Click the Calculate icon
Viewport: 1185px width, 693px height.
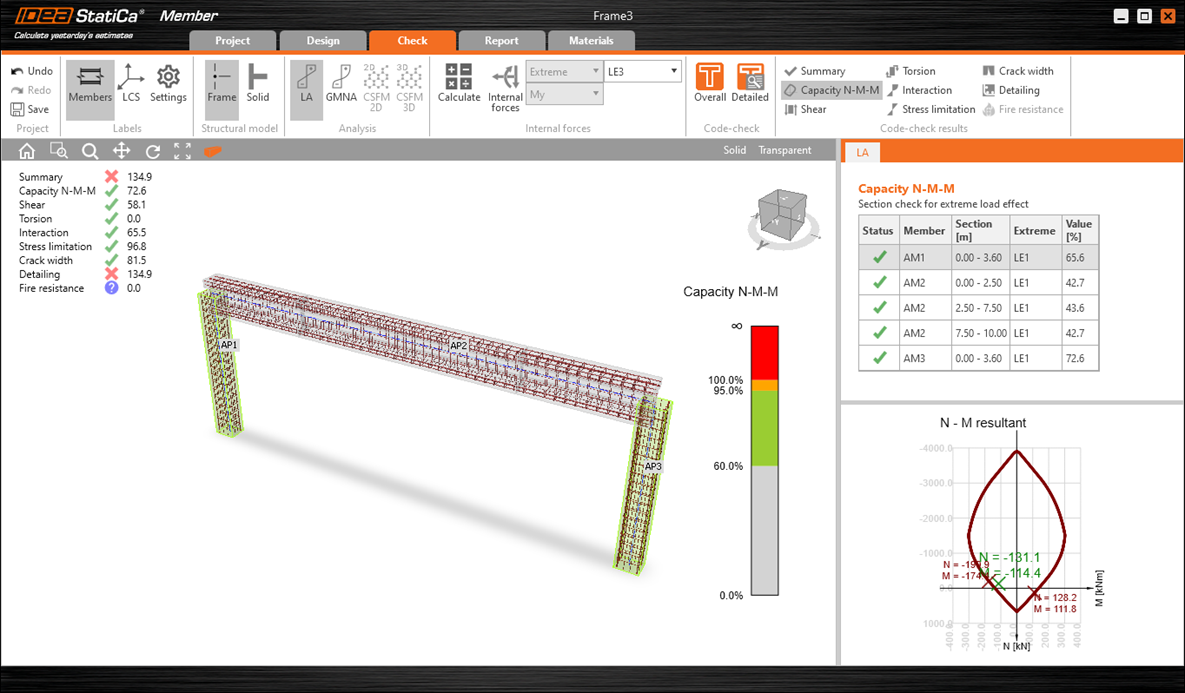click(458, 83)
